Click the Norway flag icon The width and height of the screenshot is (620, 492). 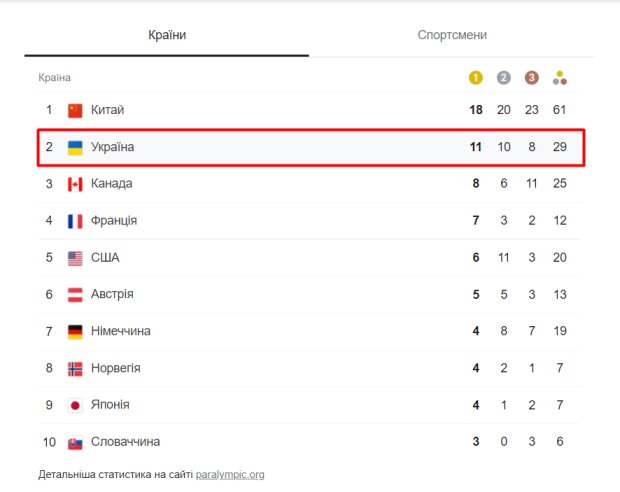pyautogui.click(x=75, y=369)
